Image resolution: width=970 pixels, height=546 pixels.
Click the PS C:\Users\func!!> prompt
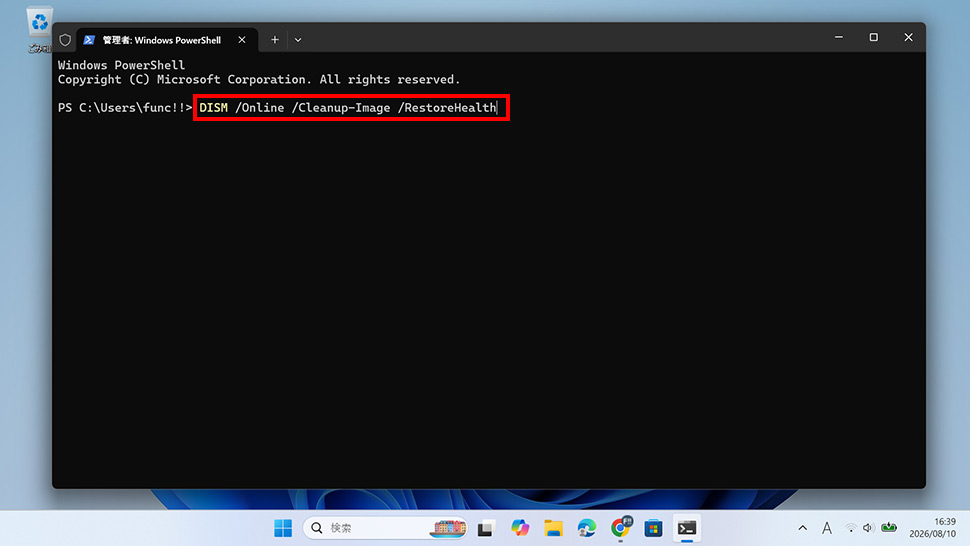pos(125,108)
